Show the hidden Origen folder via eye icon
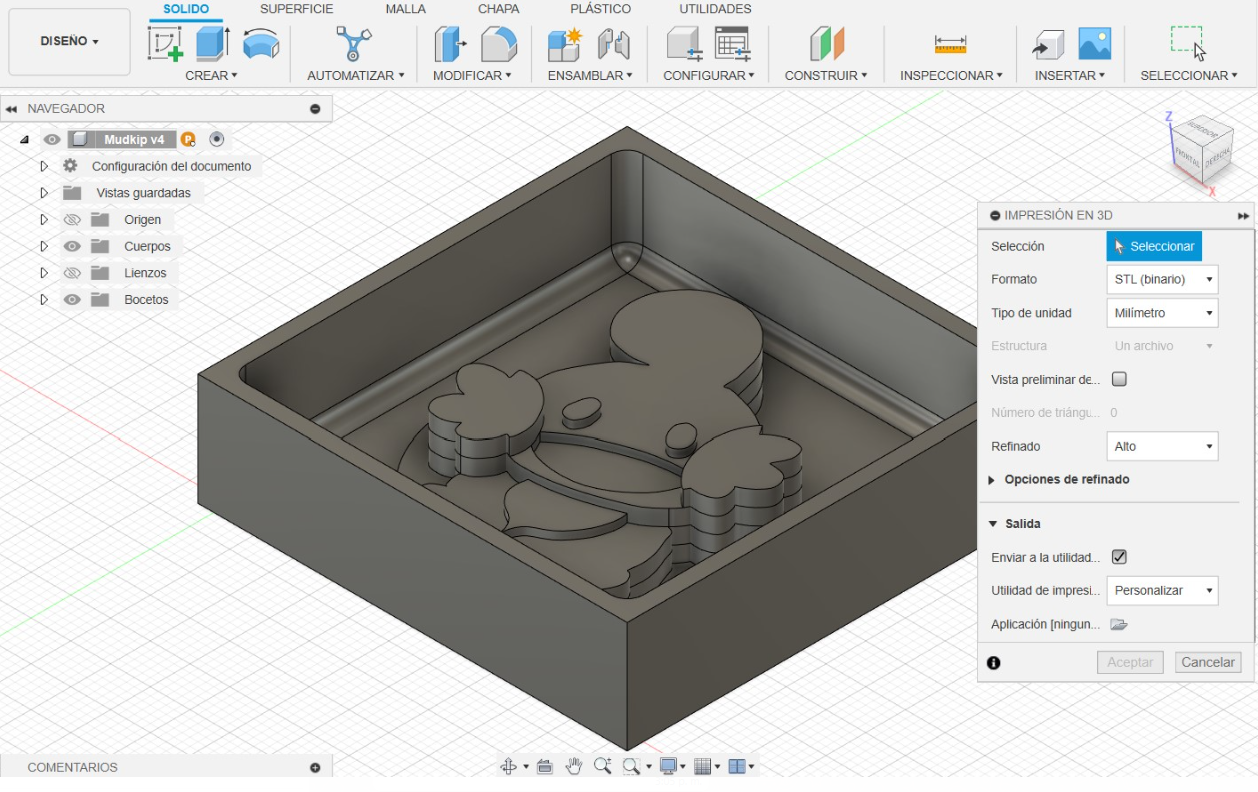Screen dimensions: 1258x792 point(72,220)
